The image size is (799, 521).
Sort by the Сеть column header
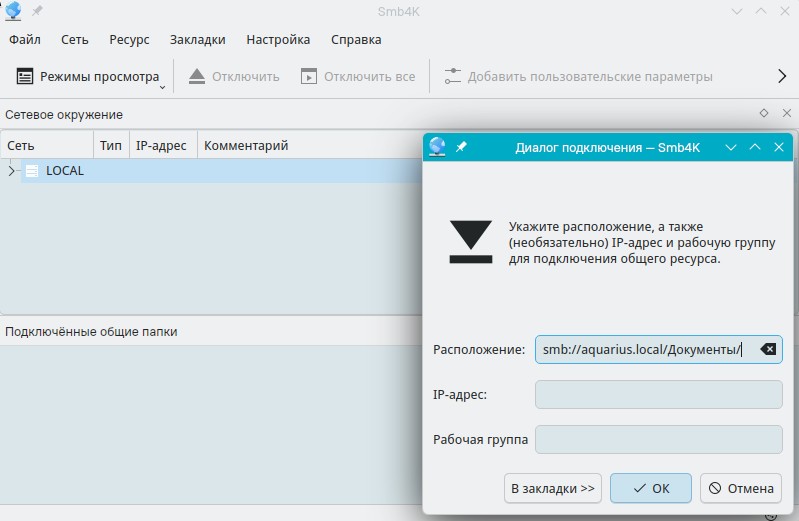(47, 146)
